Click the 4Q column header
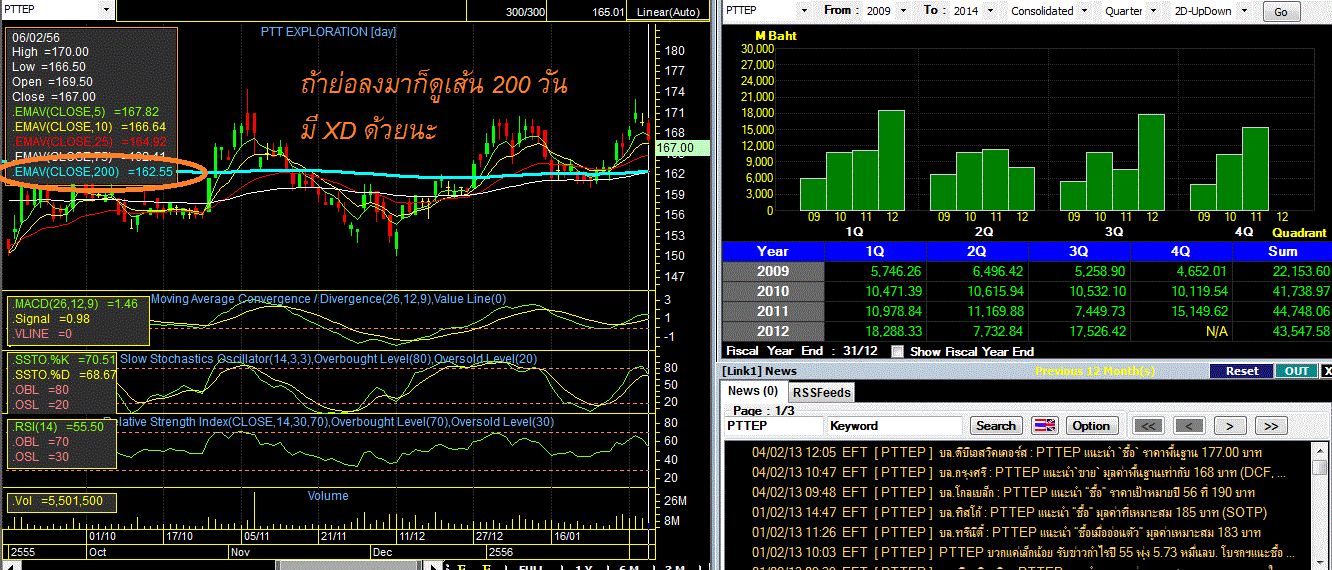The height and width of the screenshot is (570, 1332). coord(1181,251)
